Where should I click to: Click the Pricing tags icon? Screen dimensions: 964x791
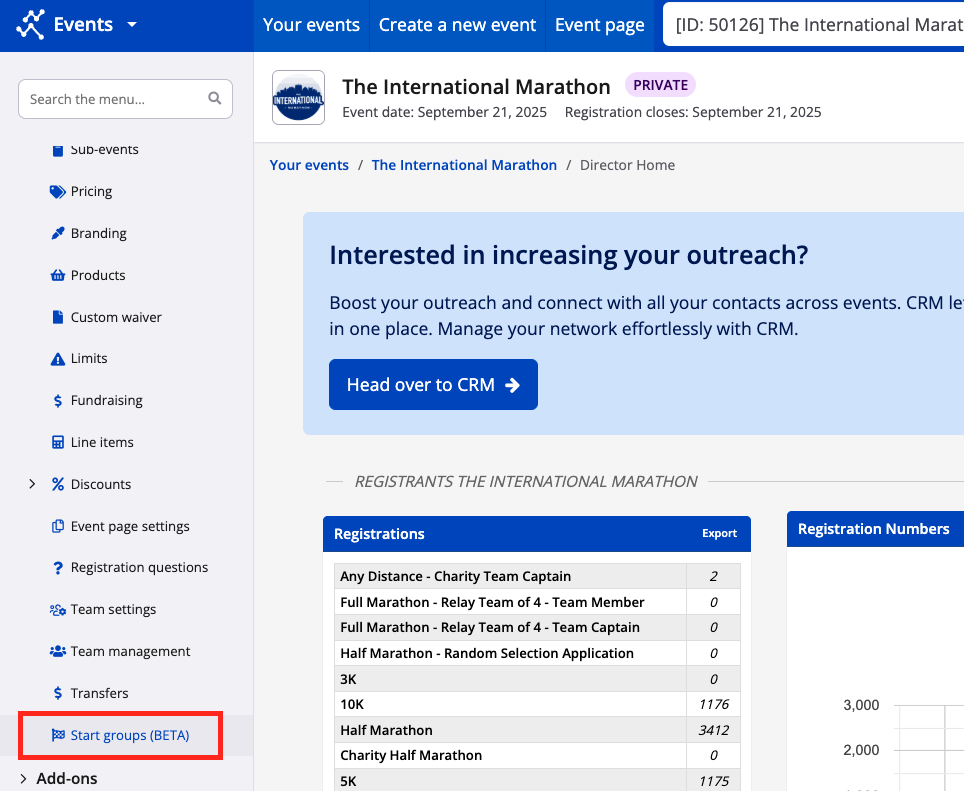[x=58, y=191]
